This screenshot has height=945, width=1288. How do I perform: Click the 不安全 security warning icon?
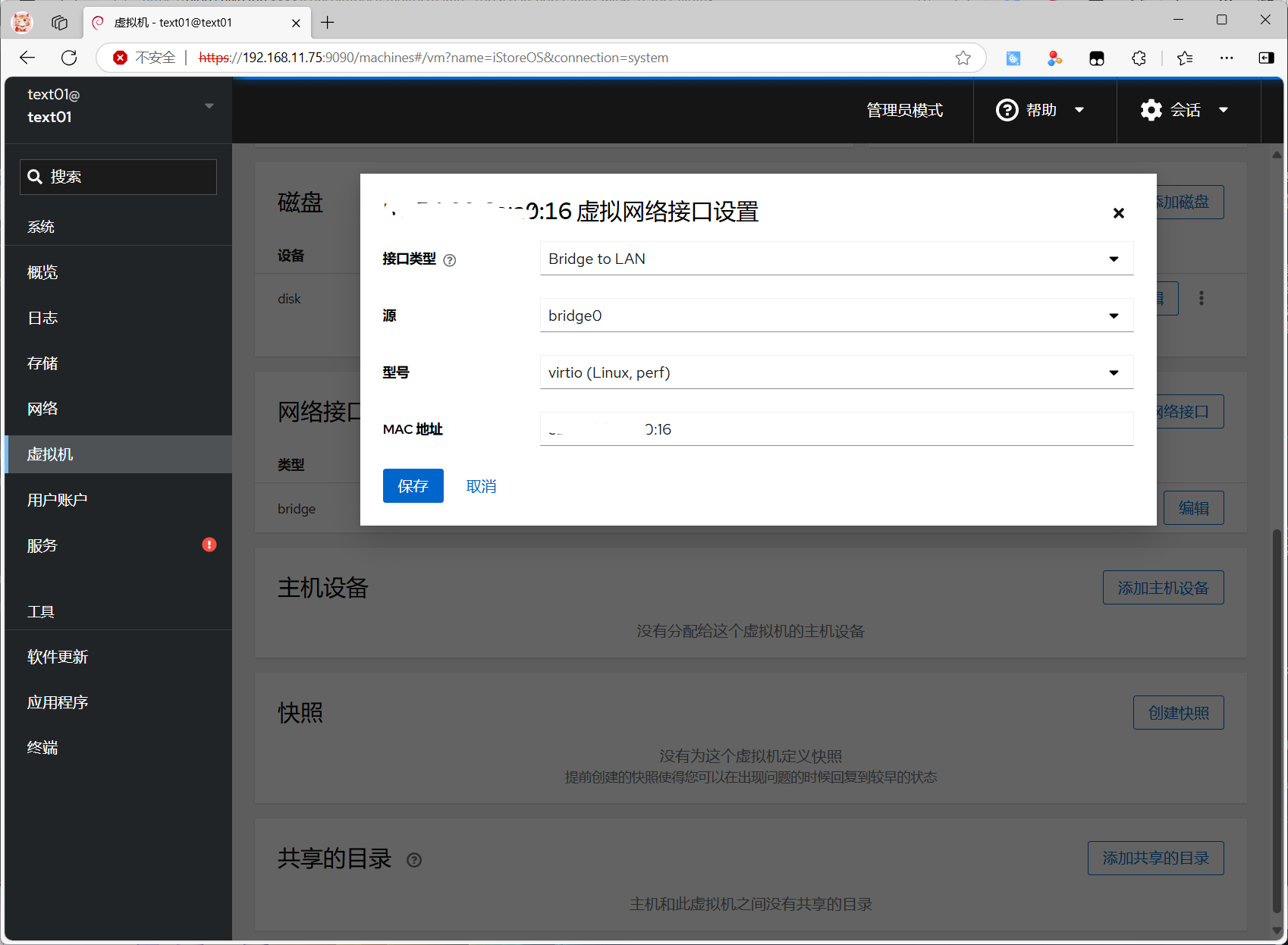click(x=120, y=58)
